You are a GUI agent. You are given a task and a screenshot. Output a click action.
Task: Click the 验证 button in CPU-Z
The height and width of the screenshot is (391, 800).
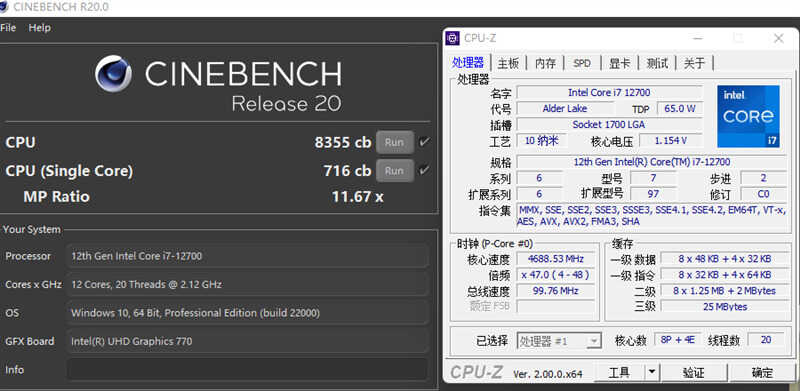click(693, 373)
